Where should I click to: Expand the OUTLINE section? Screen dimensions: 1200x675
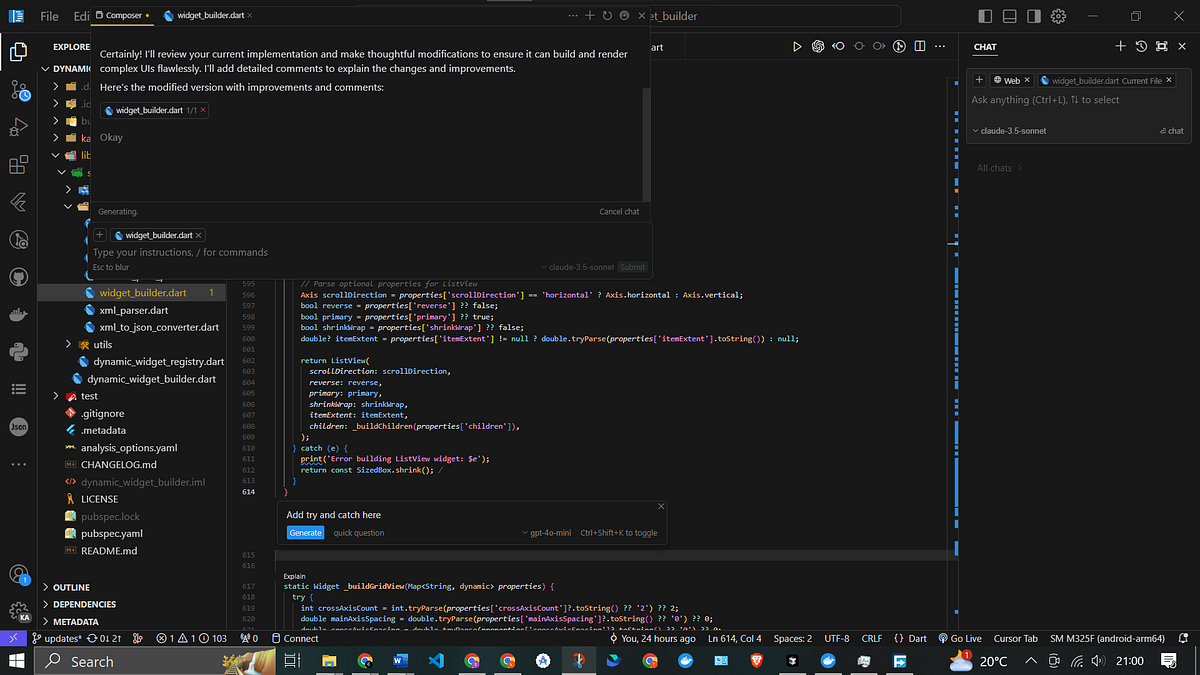(70, 587)
